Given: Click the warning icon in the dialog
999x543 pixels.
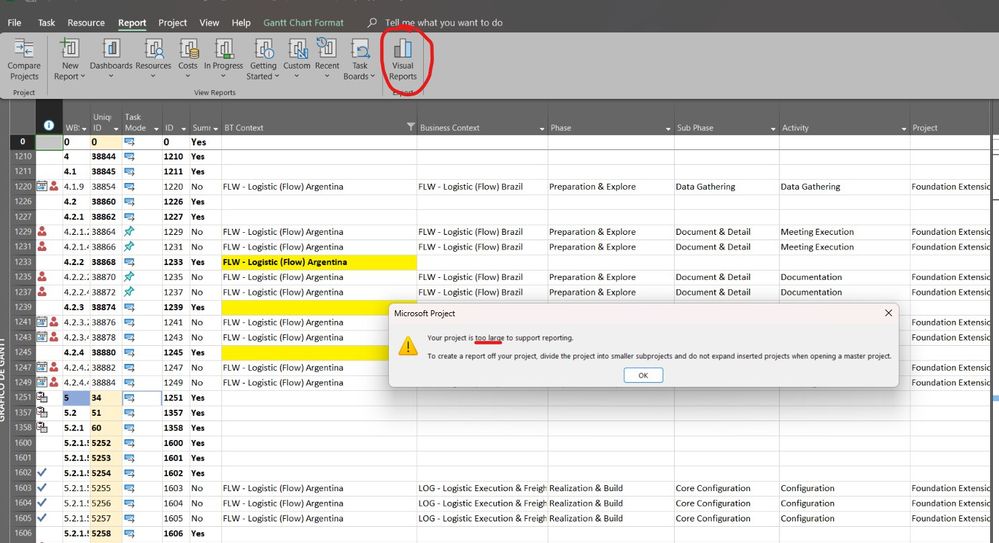Looking at the screenshot, I should click(408, 346).
